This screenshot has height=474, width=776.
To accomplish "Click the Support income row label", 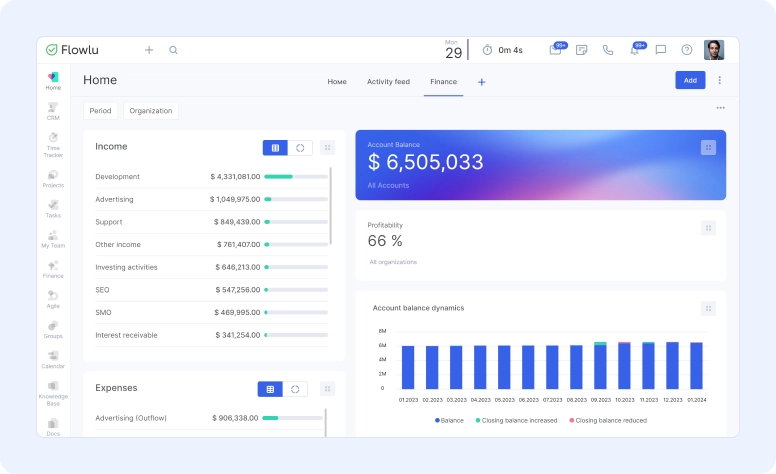I will (109, 222).
